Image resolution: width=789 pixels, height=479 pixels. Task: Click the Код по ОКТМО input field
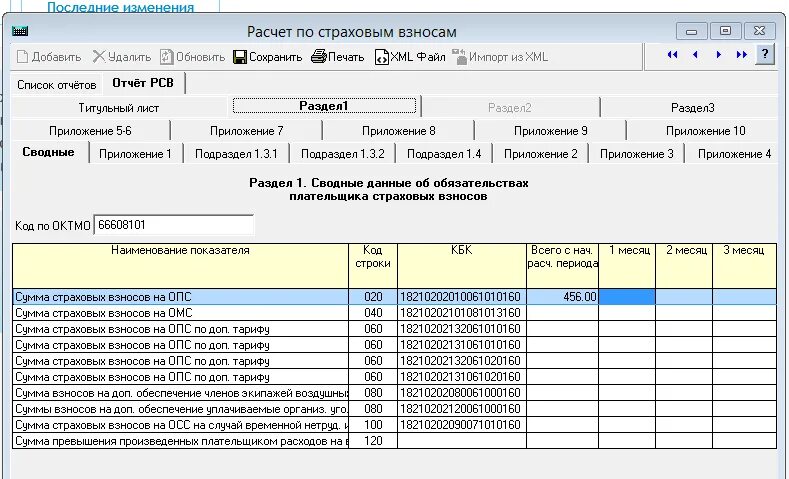tap(174, 225)
